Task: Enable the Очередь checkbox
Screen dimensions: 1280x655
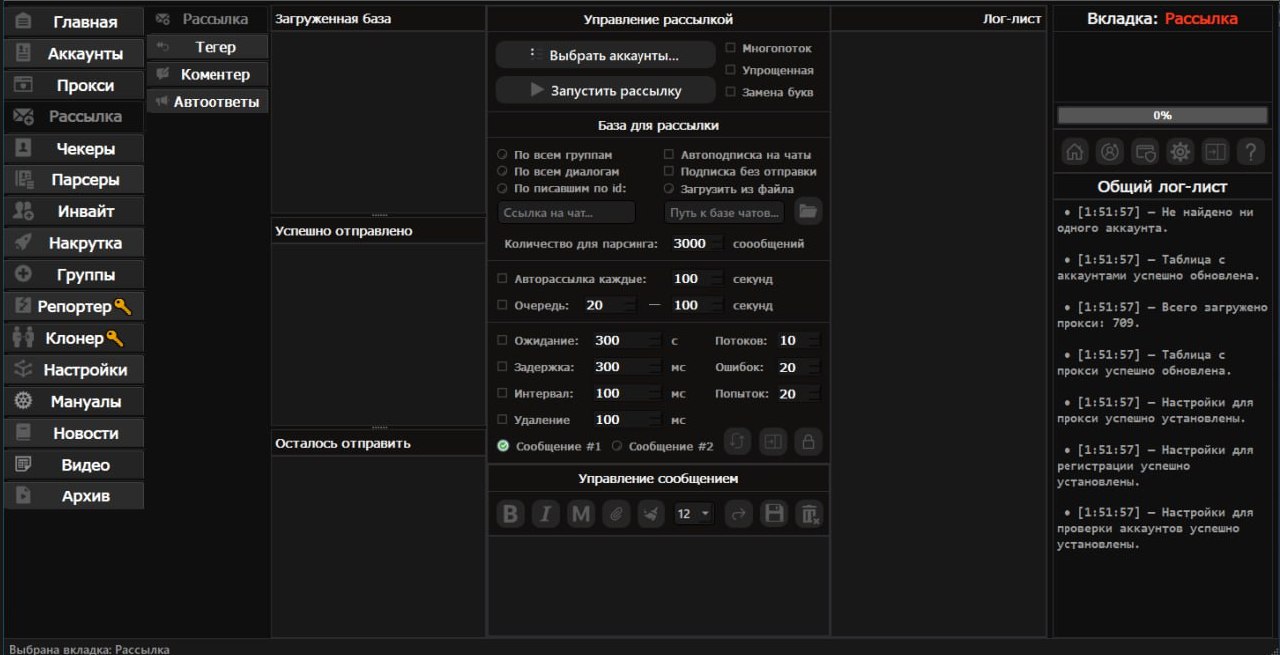Action: click(502, 305)
